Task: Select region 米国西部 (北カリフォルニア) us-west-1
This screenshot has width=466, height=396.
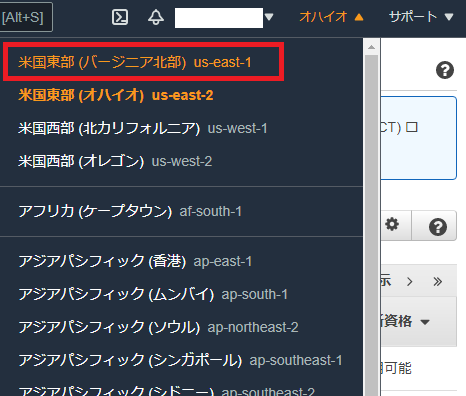Action: 143,128
